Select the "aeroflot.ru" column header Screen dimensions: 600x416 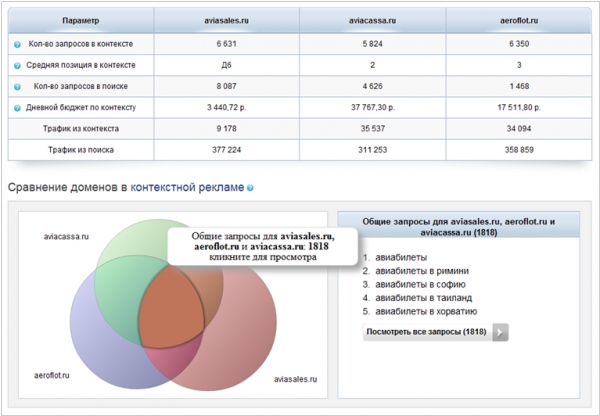[x=519, y=21]
